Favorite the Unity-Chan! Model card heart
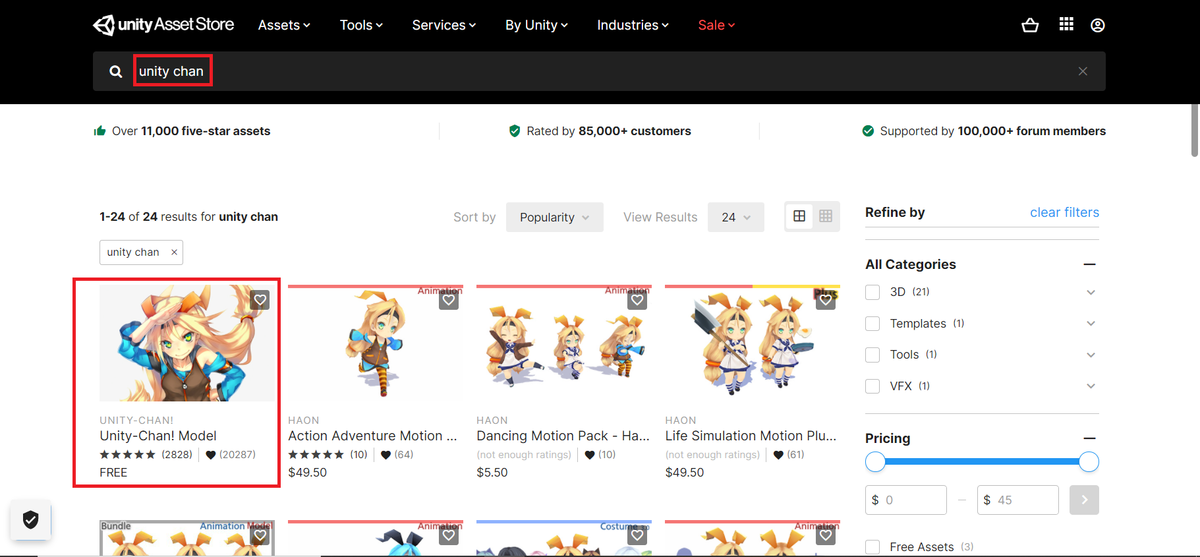1200x557 pixels. 260,300
